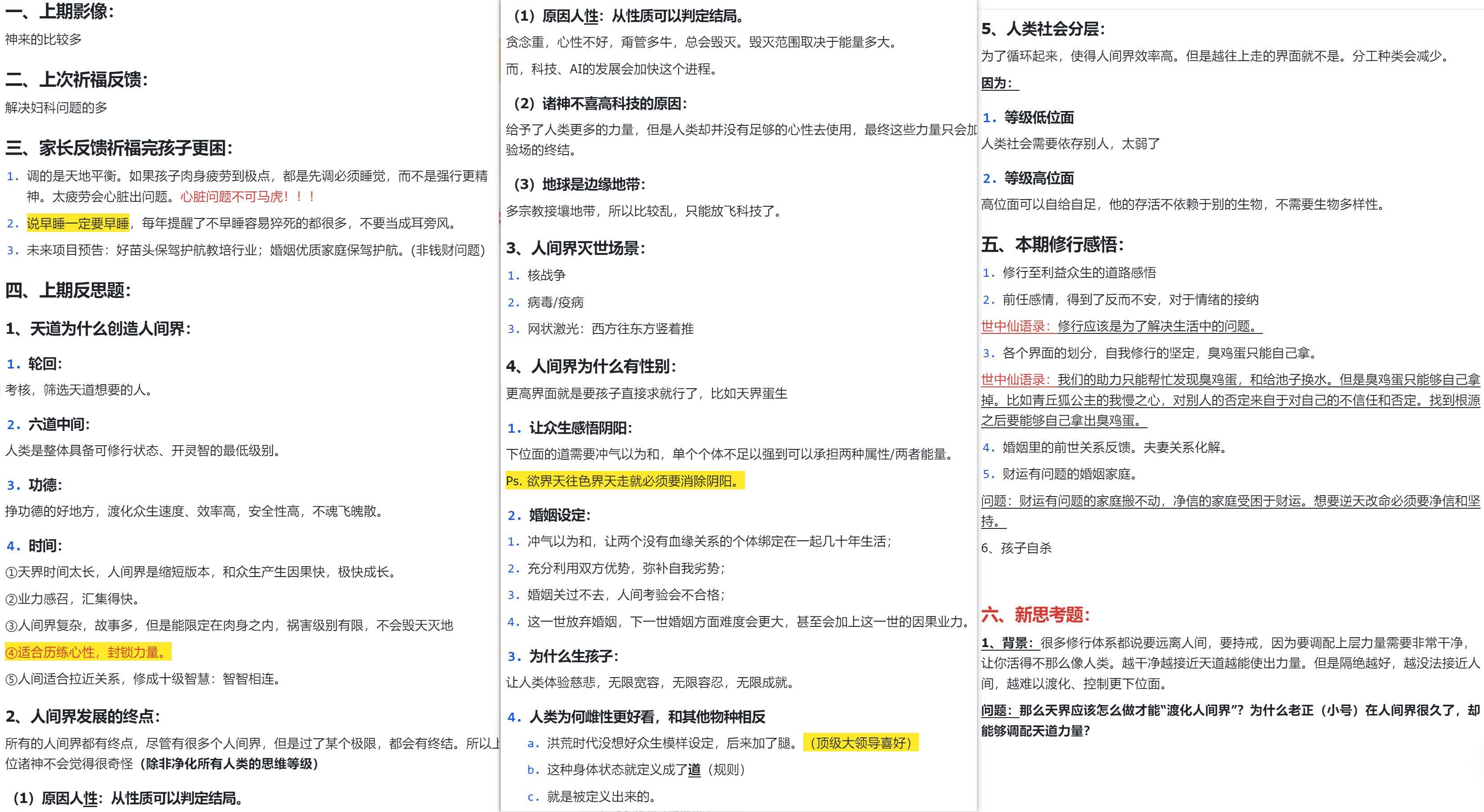Click underlined label "因为:"
The height and width of the screenshot is (812, 1484).
tap(1000, 83)
